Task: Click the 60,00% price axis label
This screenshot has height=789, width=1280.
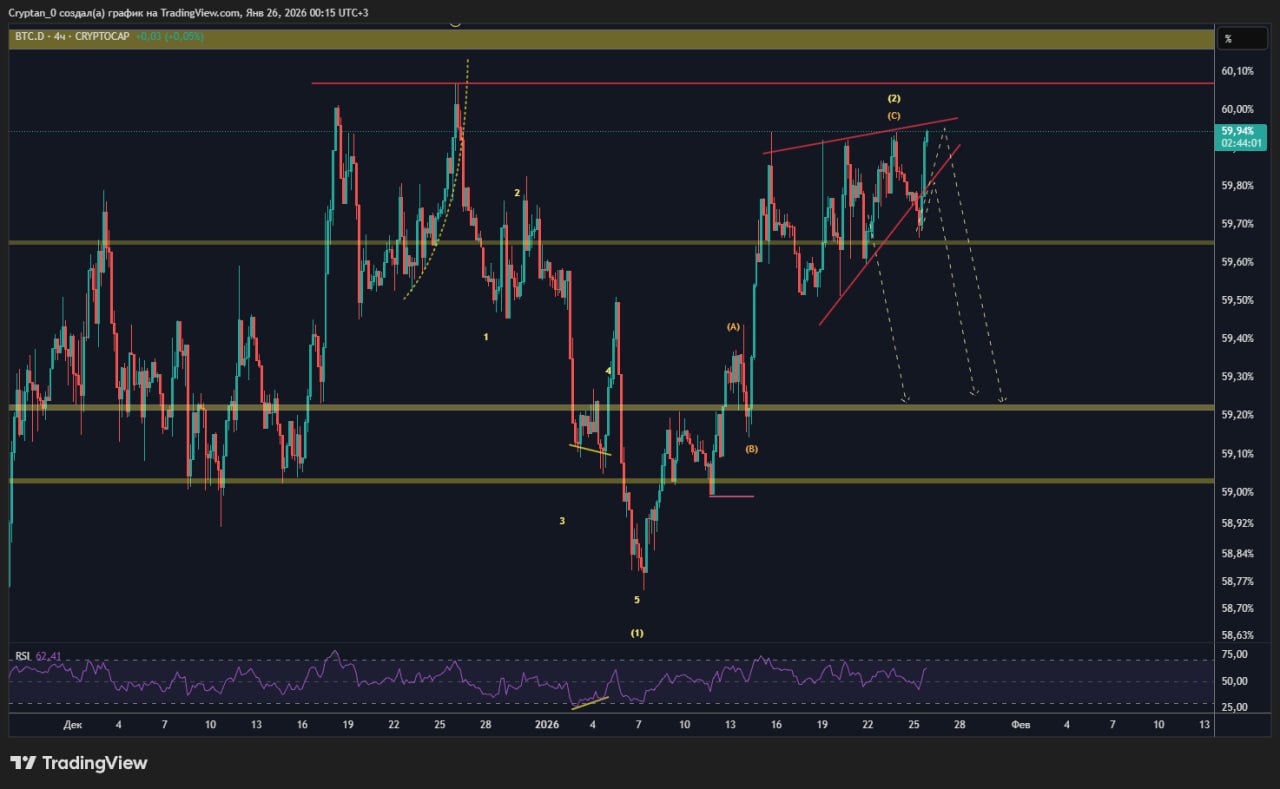Action: tap(1236, 109)
